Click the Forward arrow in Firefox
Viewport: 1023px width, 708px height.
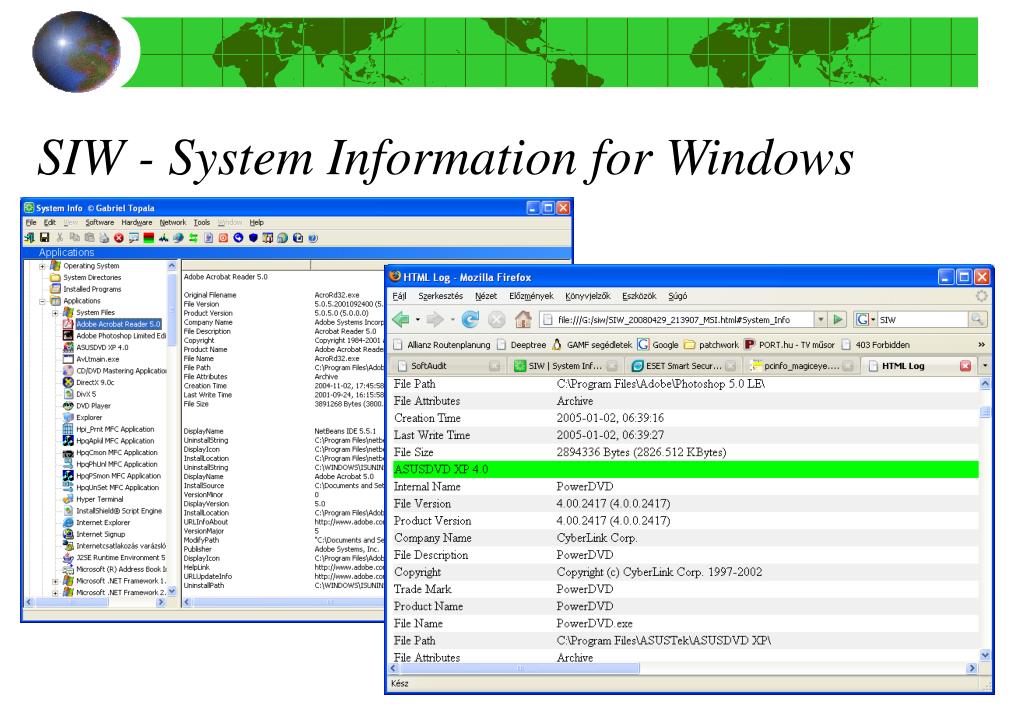(435, 320)
